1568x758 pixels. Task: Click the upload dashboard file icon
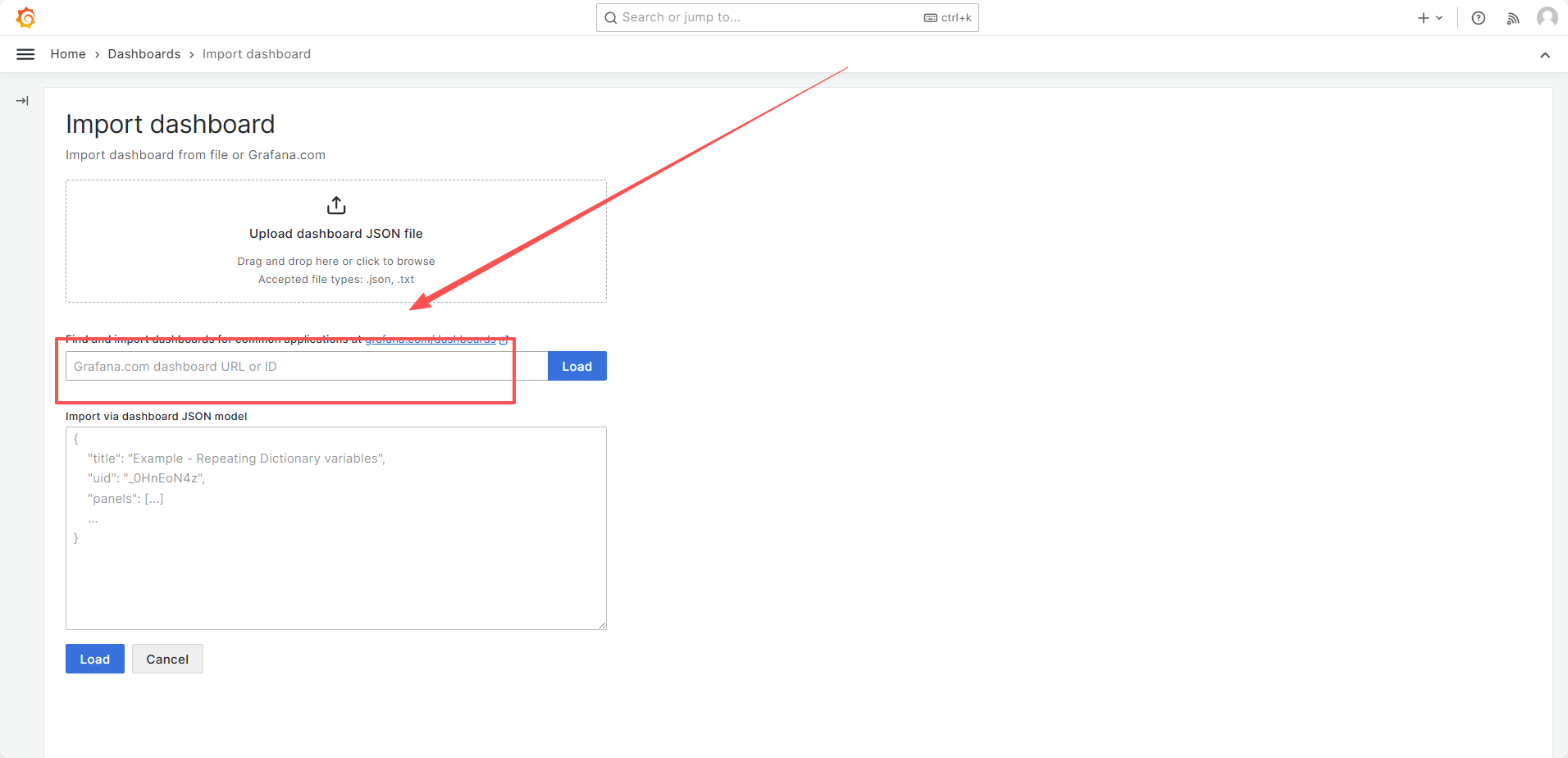336,205
